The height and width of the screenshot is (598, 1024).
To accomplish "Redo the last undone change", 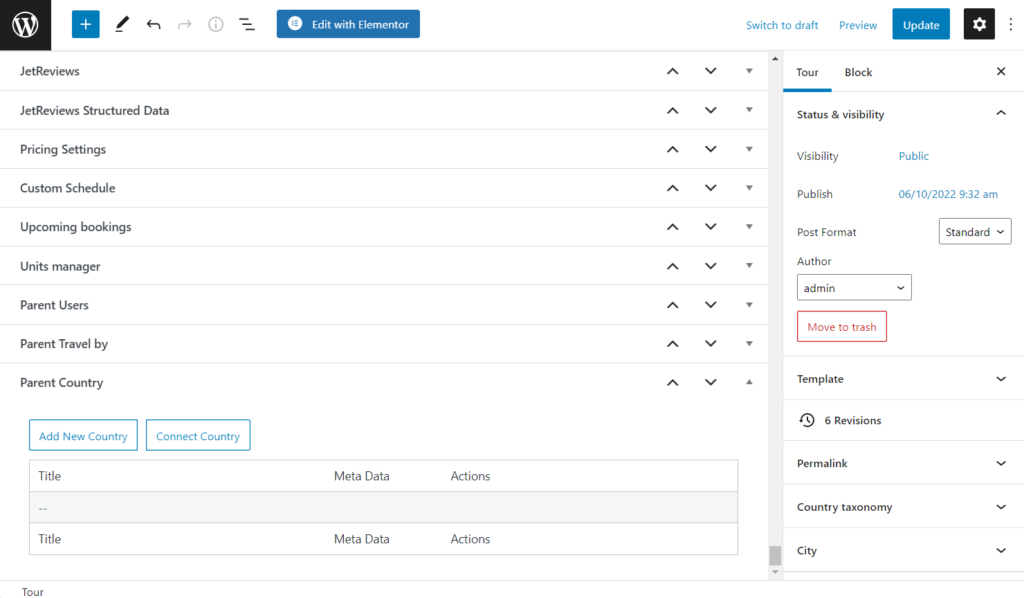I will 185,25.
